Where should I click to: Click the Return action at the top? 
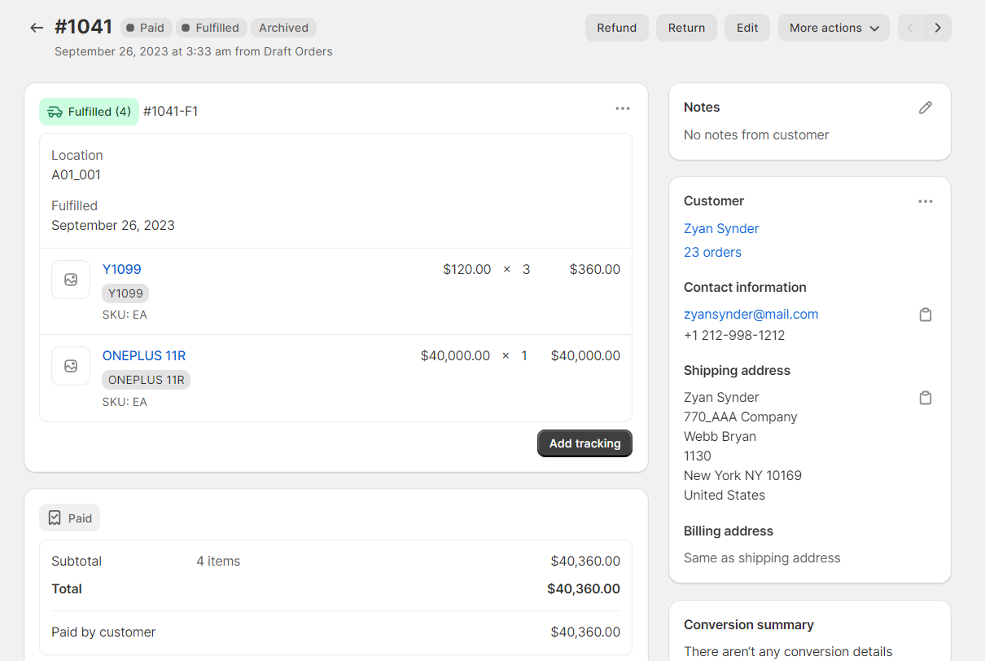click(x=686, y=27)
